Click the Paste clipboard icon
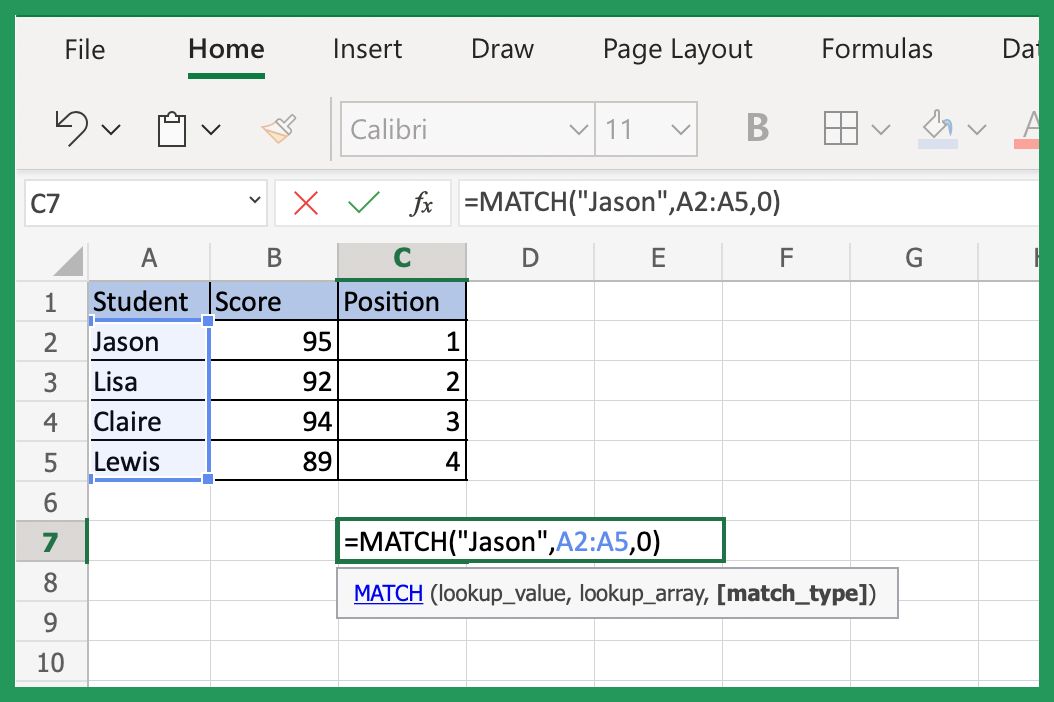Image resolution: width=1054 pixels, height=702 pixels. pos(173,128)
